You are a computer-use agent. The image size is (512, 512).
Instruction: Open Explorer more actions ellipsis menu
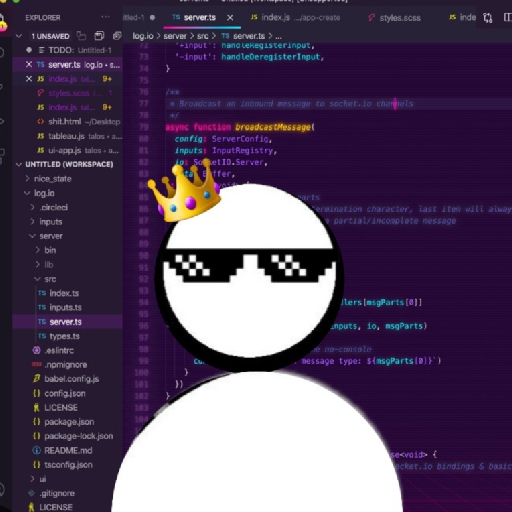[105, 17]
